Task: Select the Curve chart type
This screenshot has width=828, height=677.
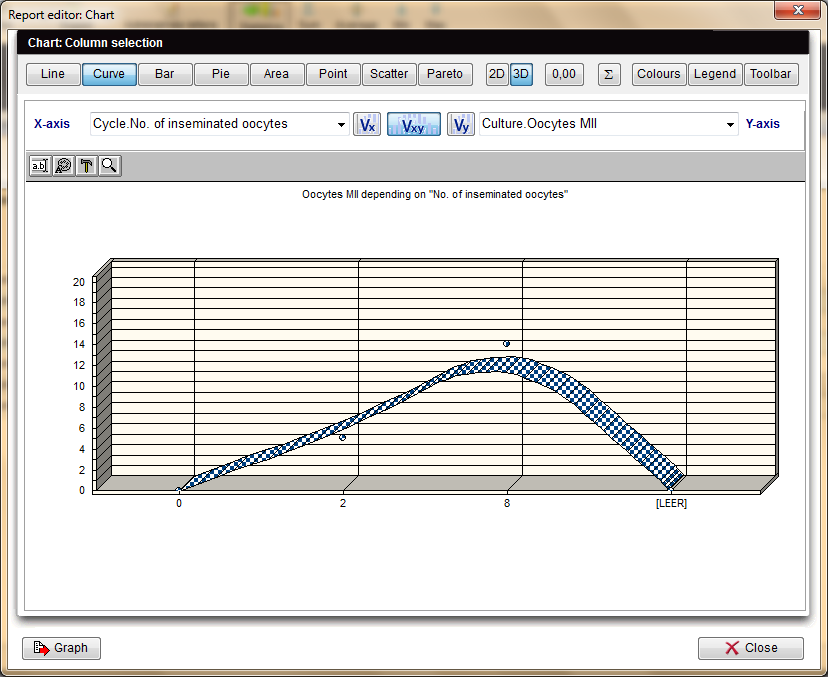Action: [x=109, y=74]
